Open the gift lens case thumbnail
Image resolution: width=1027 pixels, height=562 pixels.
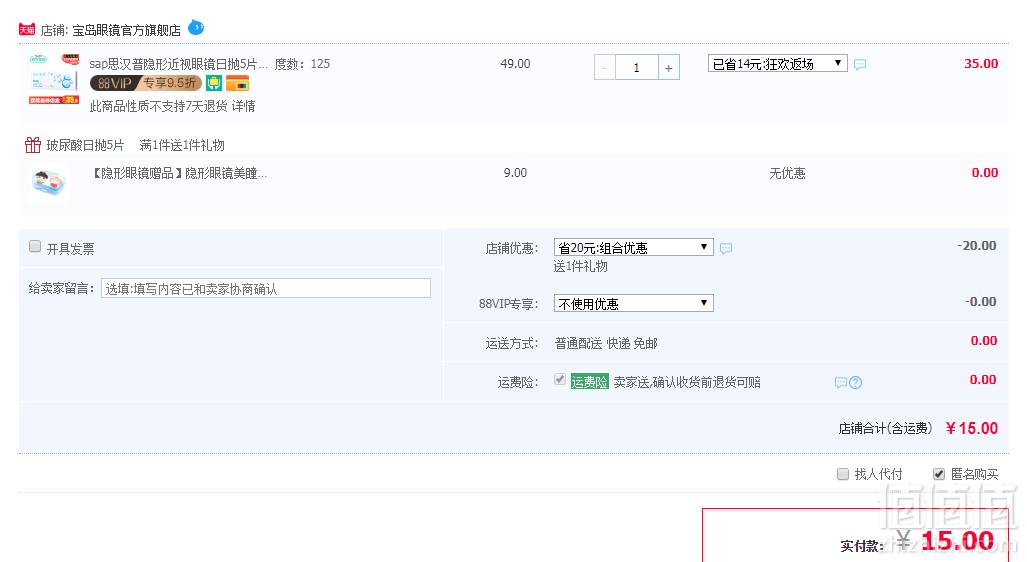[50, 182]
